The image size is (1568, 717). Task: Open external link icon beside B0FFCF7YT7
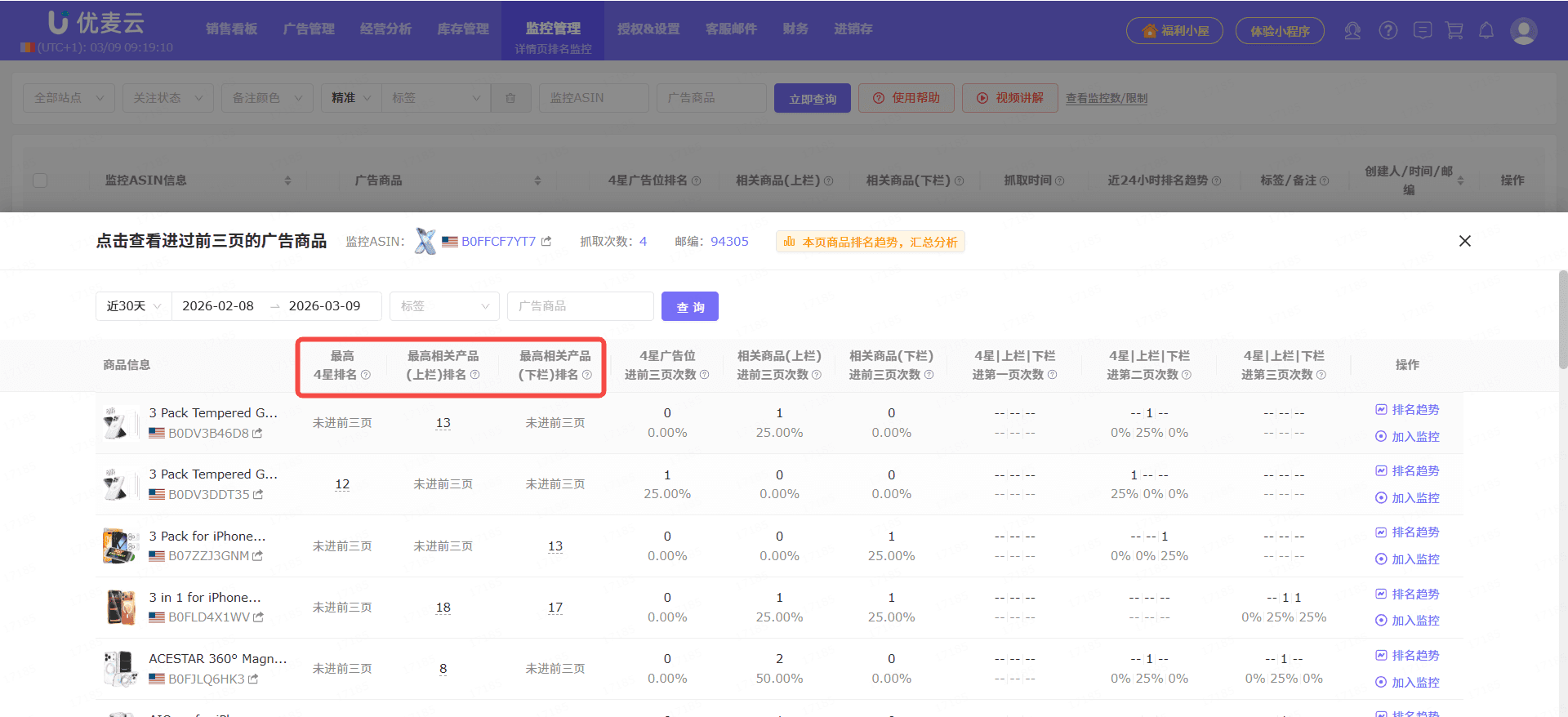pos(546,242)
